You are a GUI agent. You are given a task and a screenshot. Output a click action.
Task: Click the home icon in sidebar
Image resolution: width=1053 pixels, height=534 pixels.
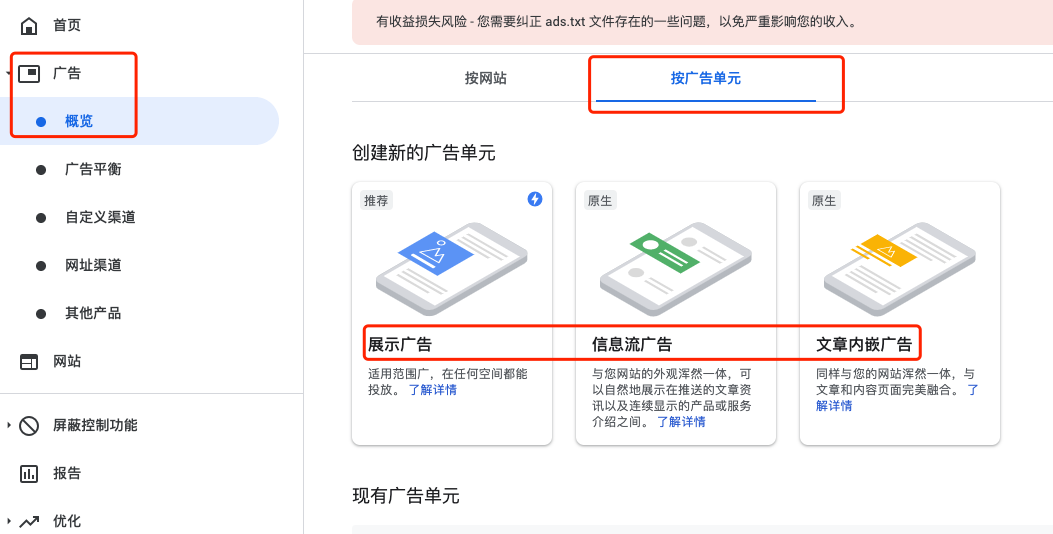[x=29, y=26]
